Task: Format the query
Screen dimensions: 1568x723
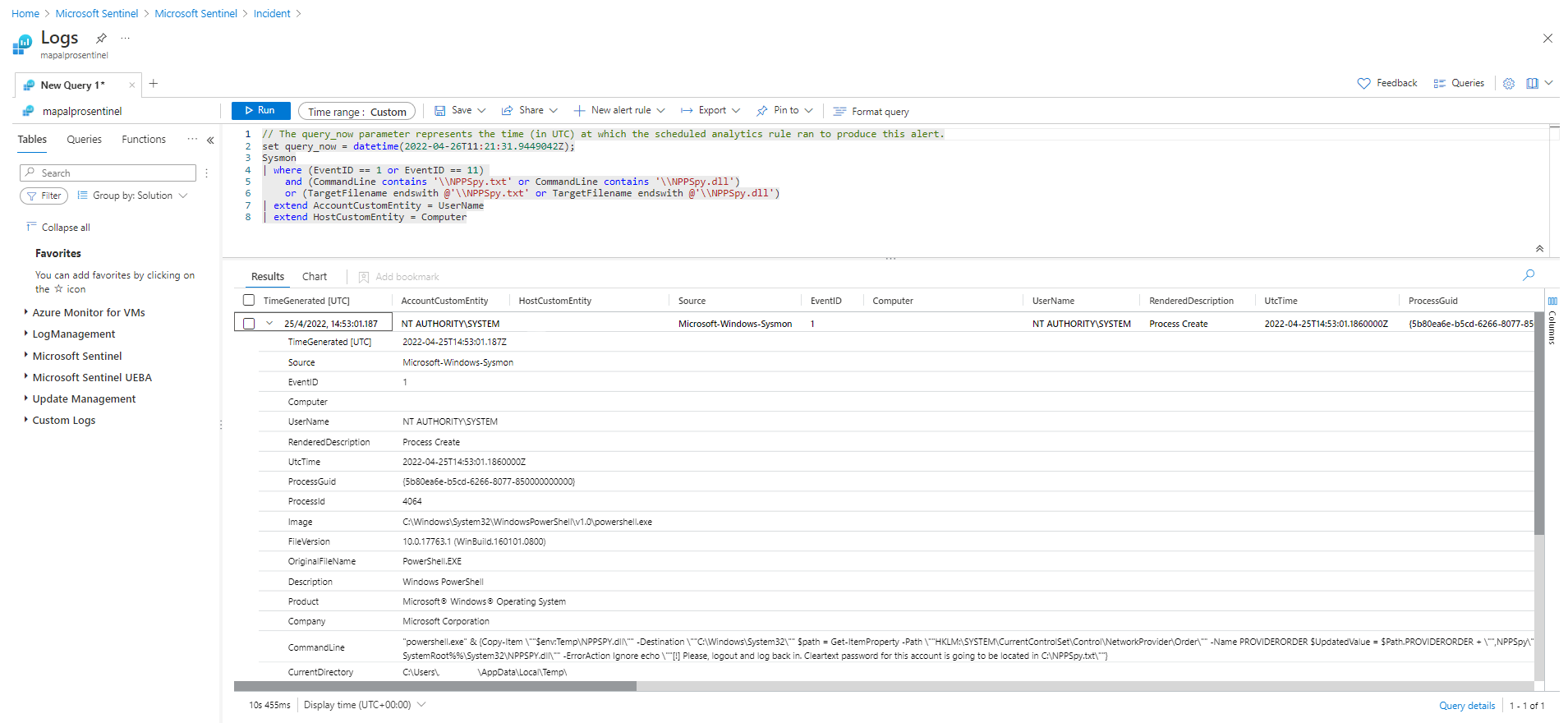Action: 871,112
